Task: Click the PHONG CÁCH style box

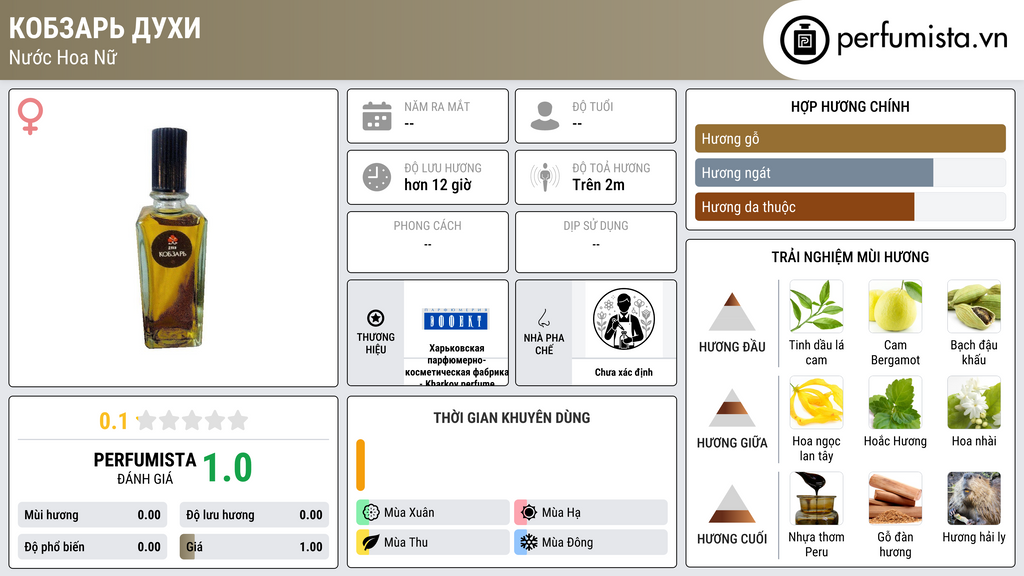Action: pyautogui.click(x=428, y=242)
